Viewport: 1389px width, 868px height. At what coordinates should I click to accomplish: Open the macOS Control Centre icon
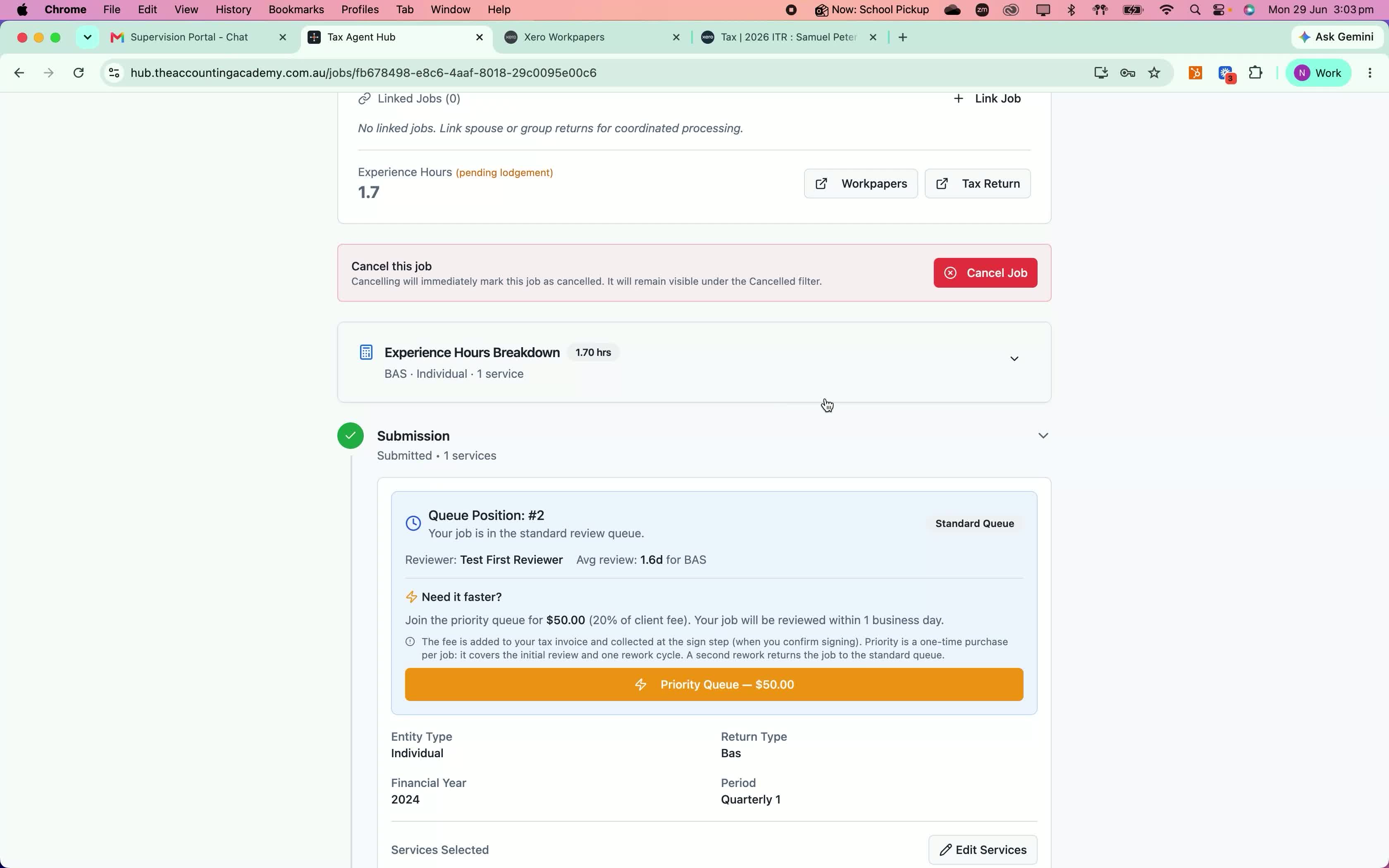click(1219, 10)
